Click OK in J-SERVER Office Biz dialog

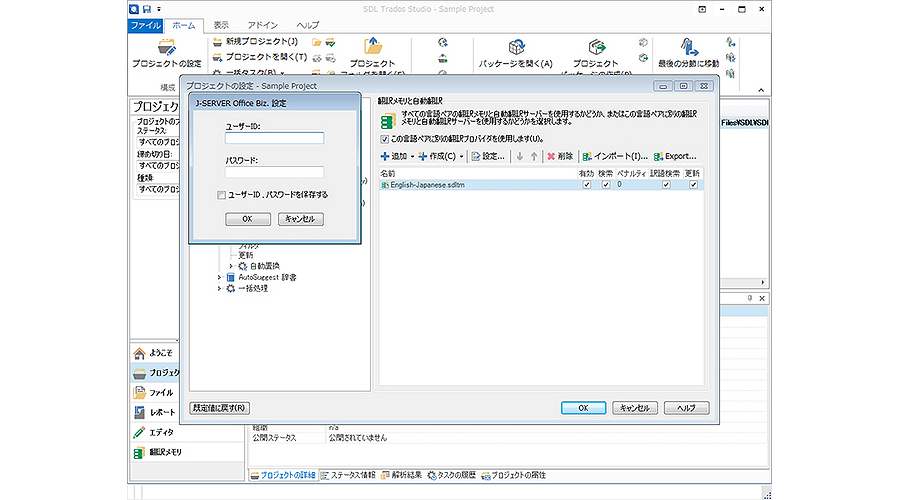(x=247, y=219)
